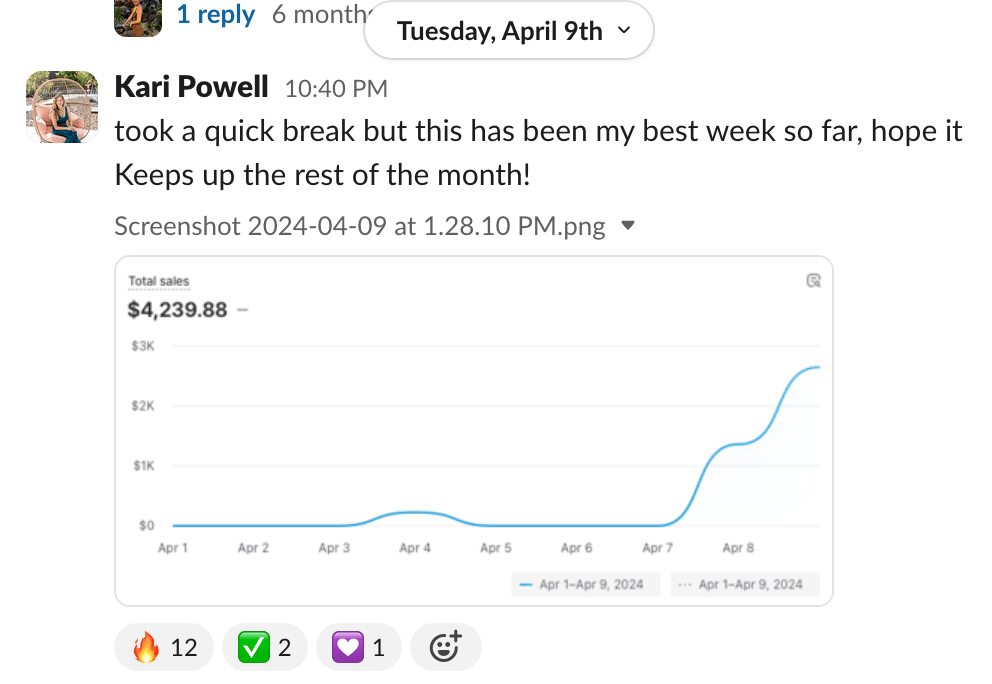Collapse the screenshot attachment using the triangle
Screen dimensions: 992x684
[x=628, y=226]
